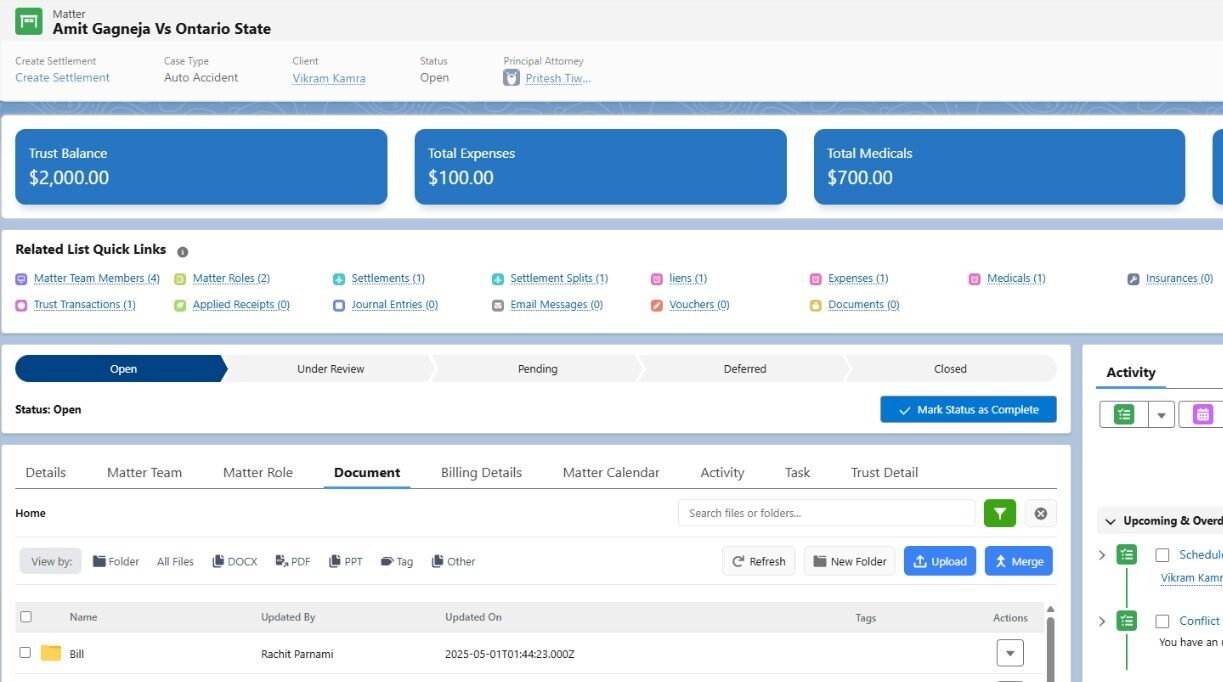Image resolution: width=1223 pixels, height=682 pixels.
Task: View files by Tag
Action: 397,561
